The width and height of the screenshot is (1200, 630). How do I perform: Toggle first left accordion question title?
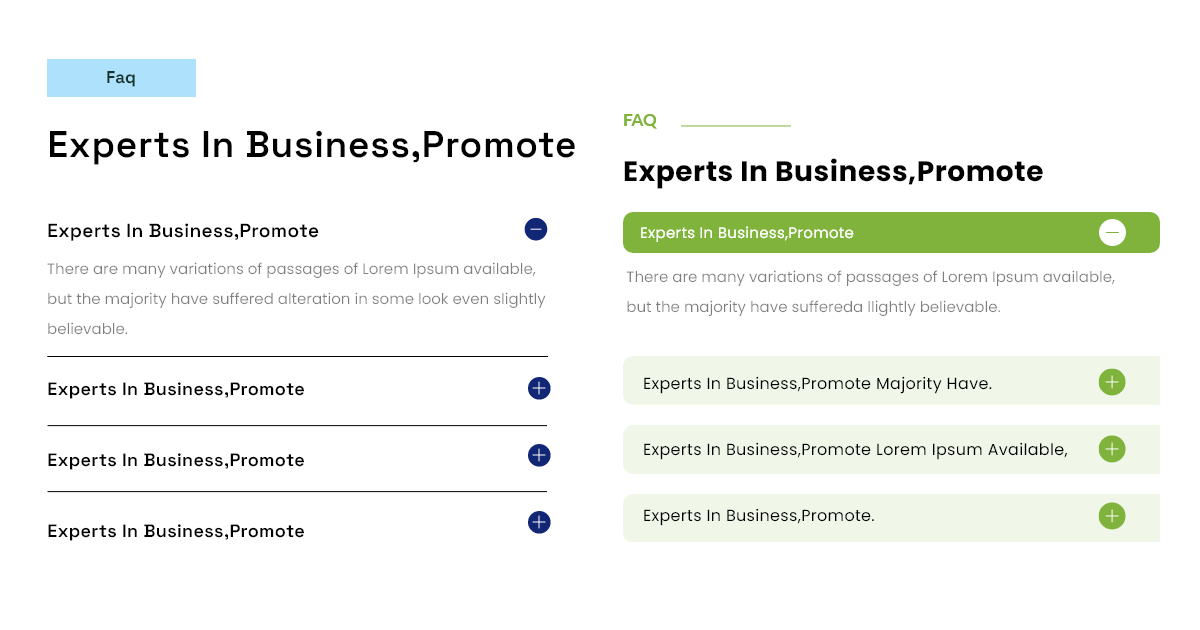point(183,231)
